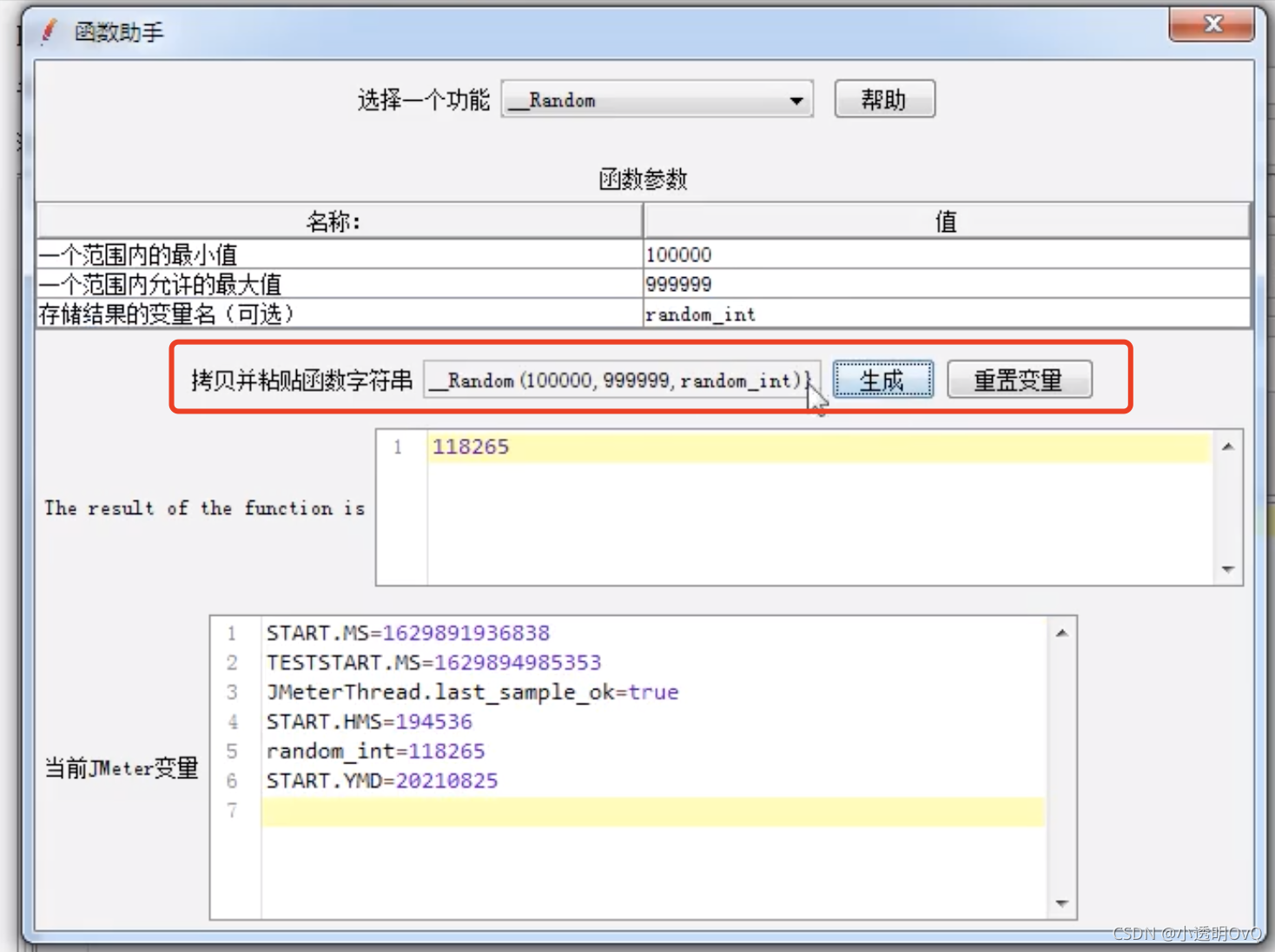
Task: Click the variables pane scroll down arrow
Action: 1061,903
